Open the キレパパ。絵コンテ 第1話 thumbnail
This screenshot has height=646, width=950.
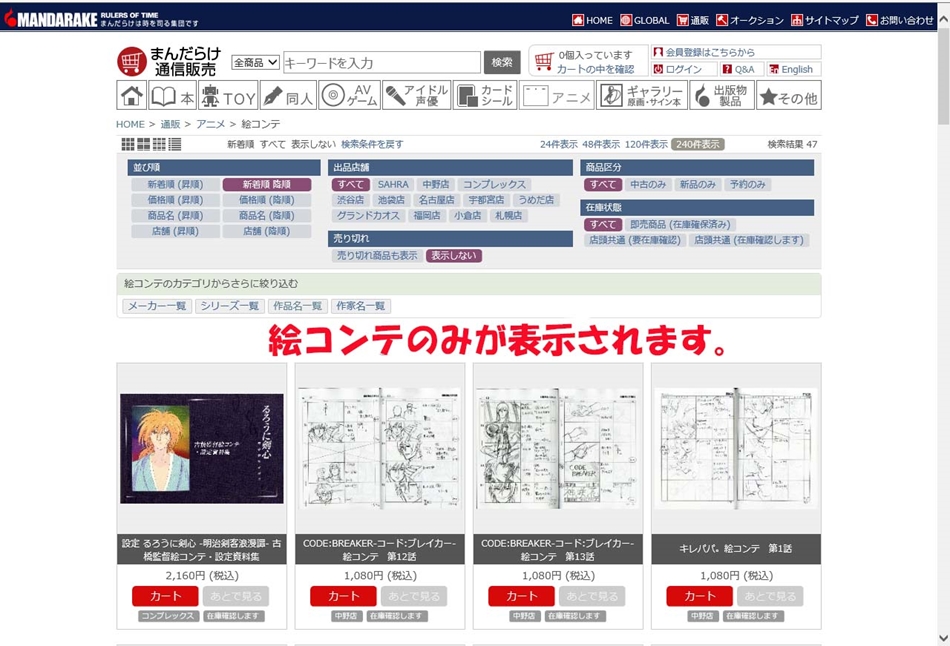[736, 448]
